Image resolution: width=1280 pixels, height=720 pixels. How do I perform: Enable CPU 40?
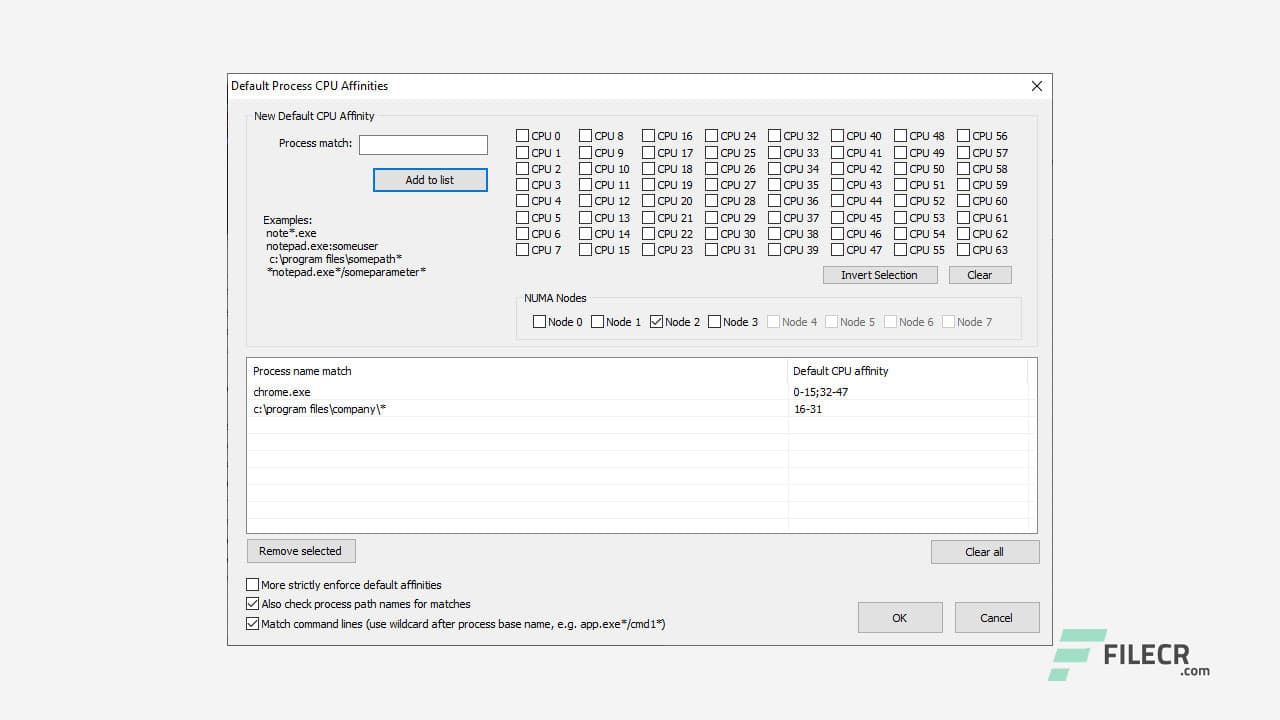click(x=838, y=135)
